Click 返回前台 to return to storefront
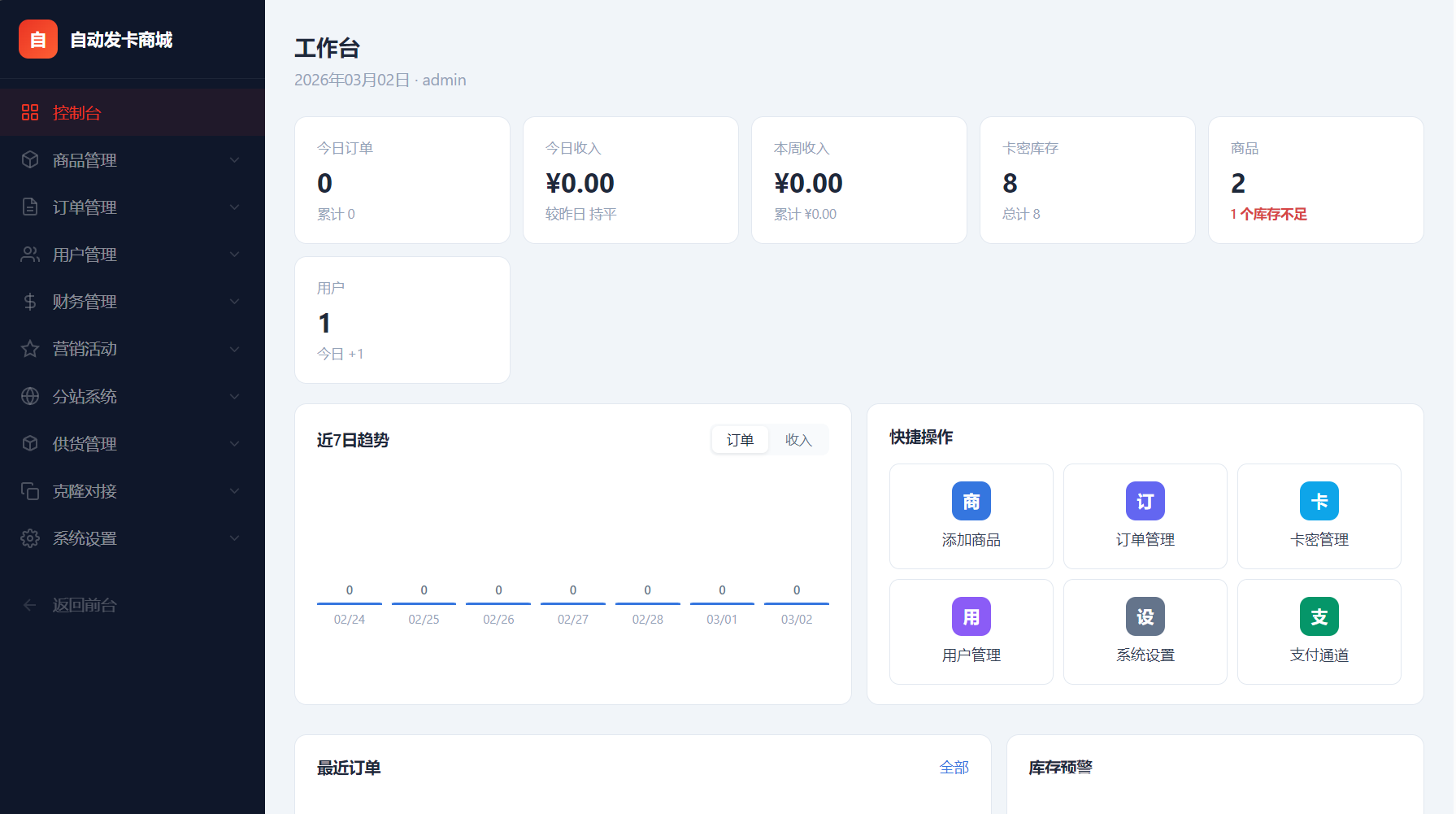Viewport: 1456px width, 814px height. pyautogui.click(x=84, y=605)
